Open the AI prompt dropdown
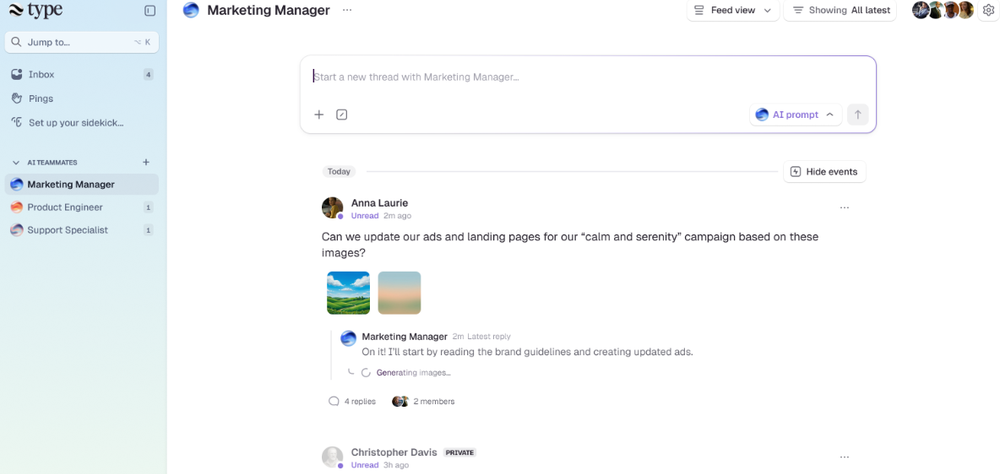The height and width of the screenshot is (474, 1000). click(795, 115)
